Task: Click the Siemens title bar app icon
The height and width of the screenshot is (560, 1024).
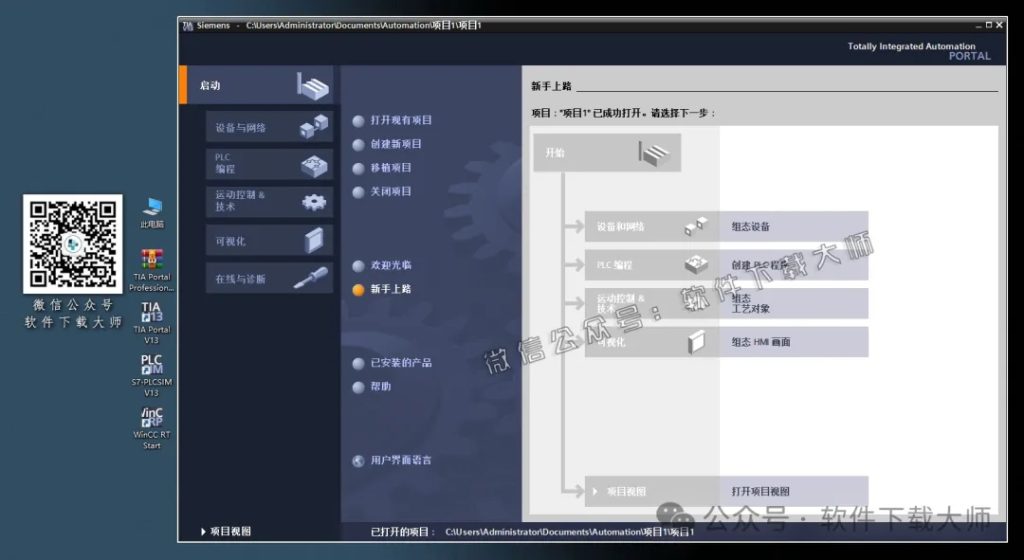Action: 188,25
